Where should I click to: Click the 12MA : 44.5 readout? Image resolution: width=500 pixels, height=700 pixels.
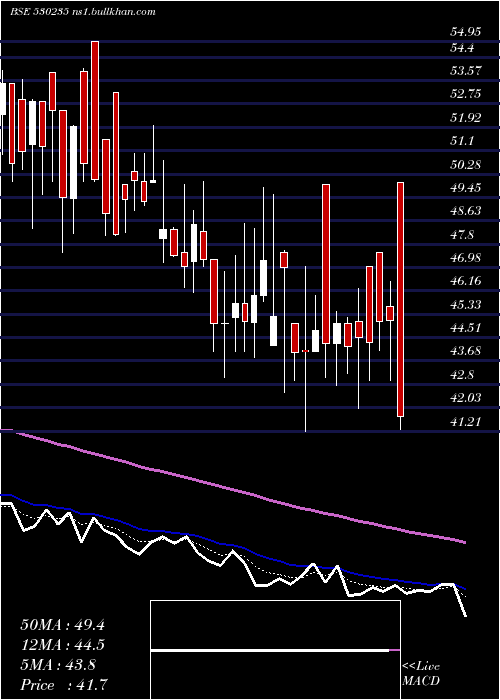[63, 645]
